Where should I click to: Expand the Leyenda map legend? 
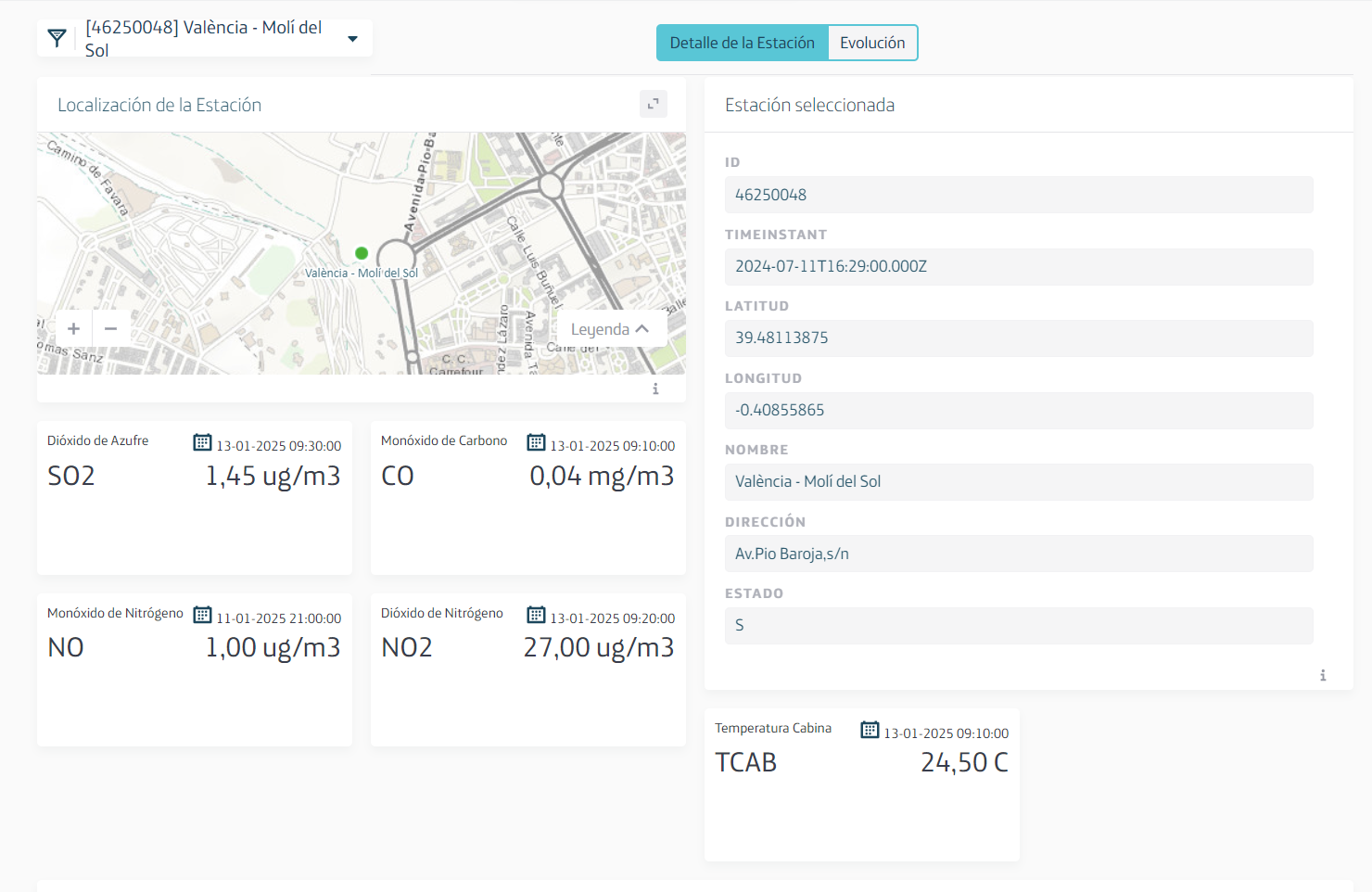(610, 329)
